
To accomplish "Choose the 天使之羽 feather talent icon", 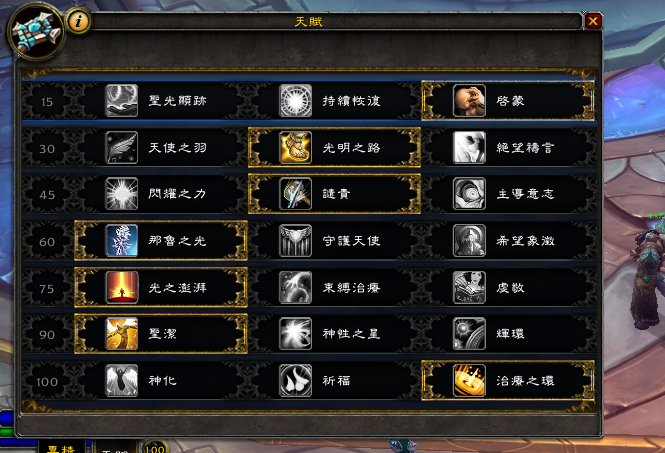I will (121, 147).
